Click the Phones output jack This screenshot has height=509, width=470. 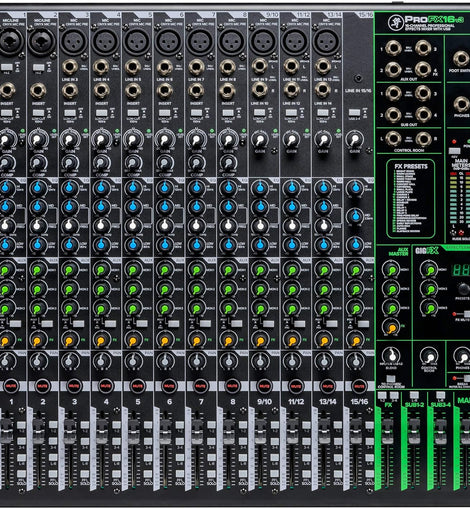pos(462,104)
